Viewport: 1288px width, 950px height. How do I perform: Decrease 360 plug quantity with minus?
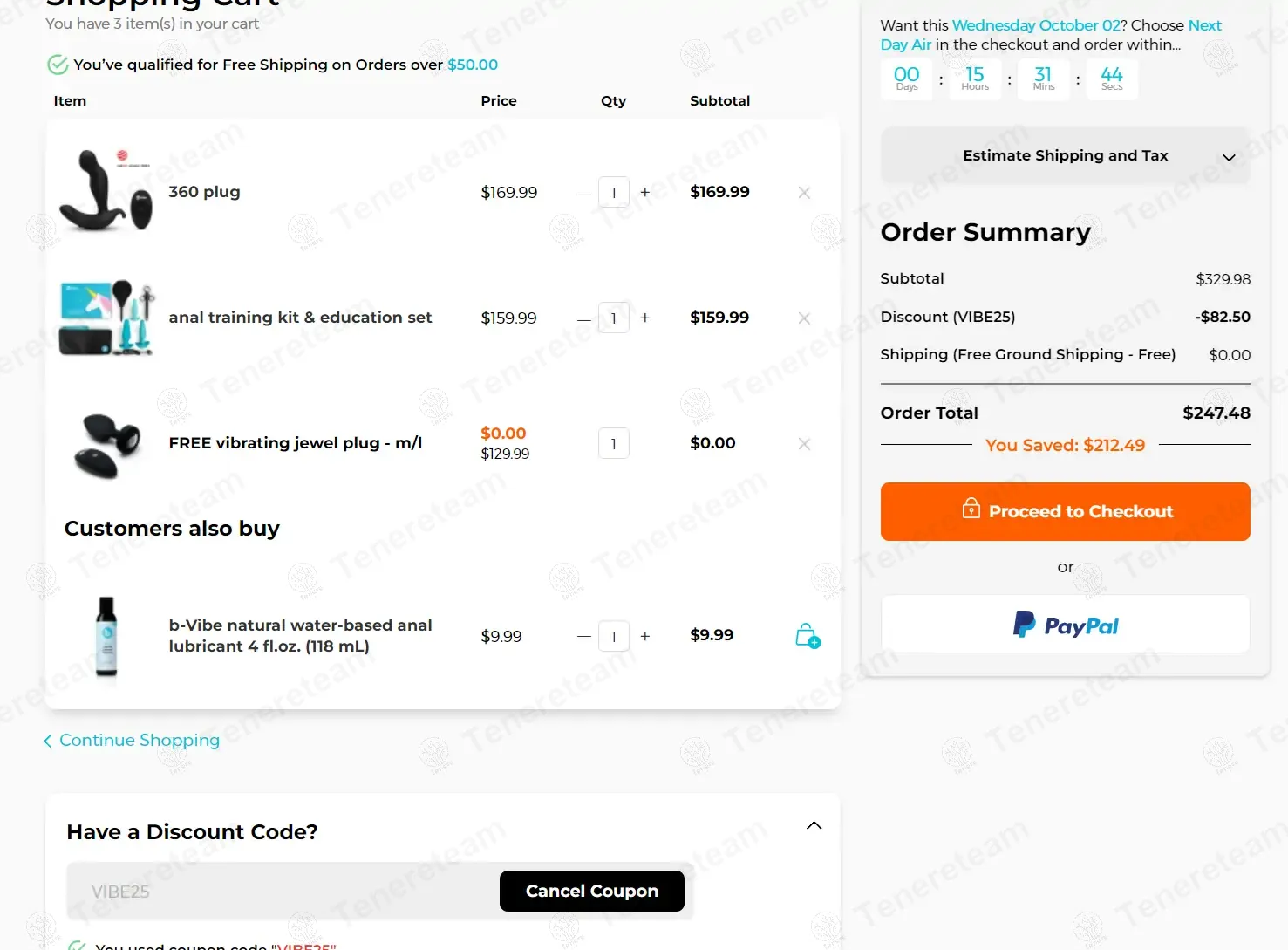click(x=584, y=194)
